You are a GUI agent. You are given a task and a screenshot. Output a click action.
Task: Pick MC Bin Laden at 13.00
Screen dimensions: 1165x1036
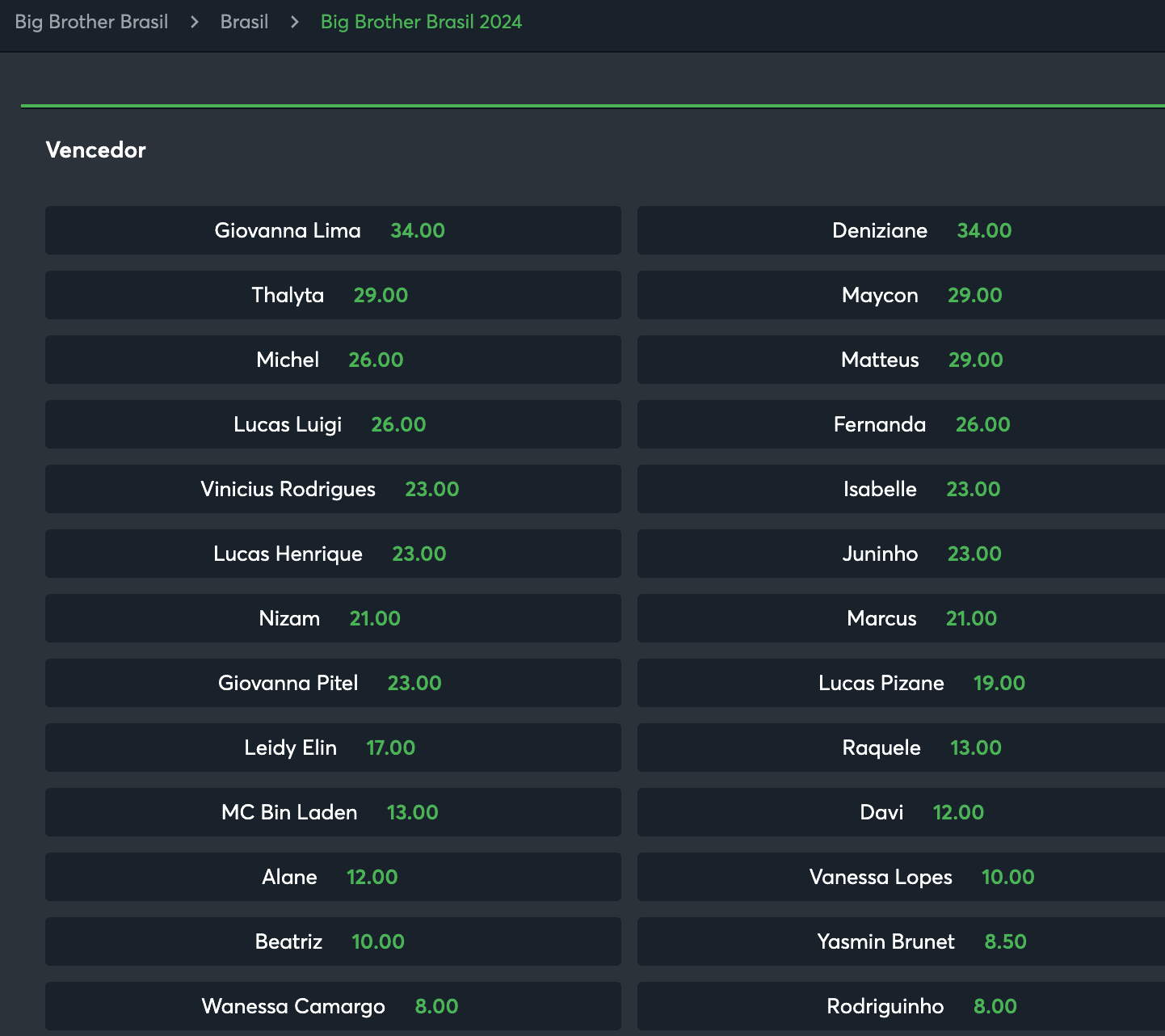click(x=333, y=812)
